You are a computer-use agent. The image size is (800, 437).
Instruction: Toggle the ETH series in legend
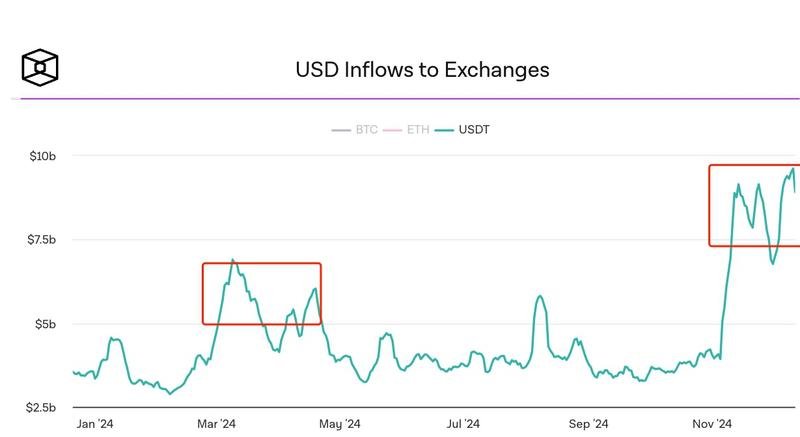(419, 130)
